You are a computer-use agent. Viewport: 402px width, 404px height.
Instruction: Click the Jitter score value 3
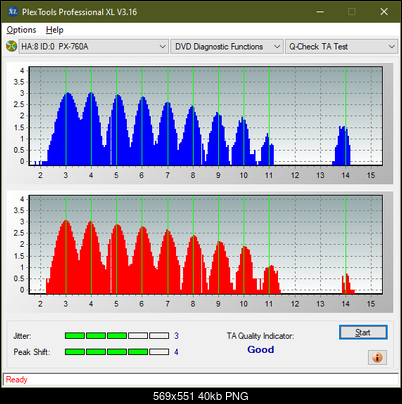(x=176, y=336)
